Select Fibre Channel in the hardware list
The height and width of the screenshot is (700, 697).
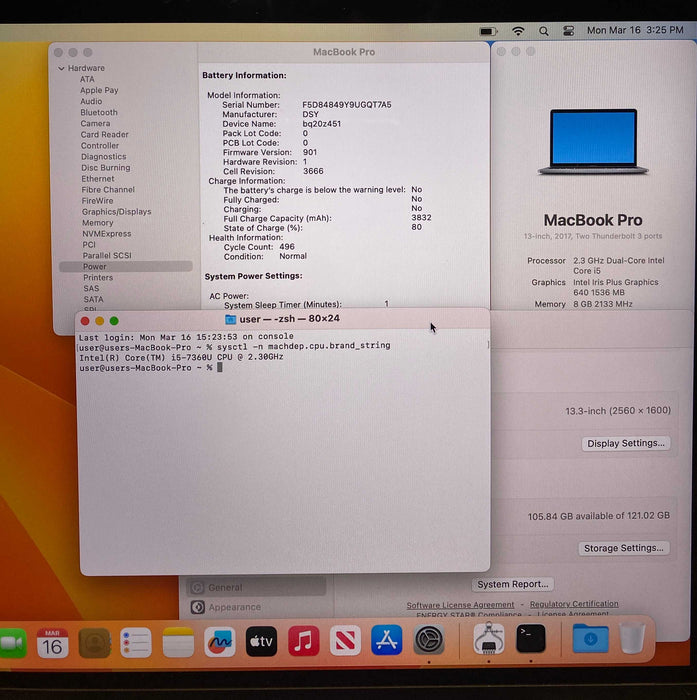[108, 190]
